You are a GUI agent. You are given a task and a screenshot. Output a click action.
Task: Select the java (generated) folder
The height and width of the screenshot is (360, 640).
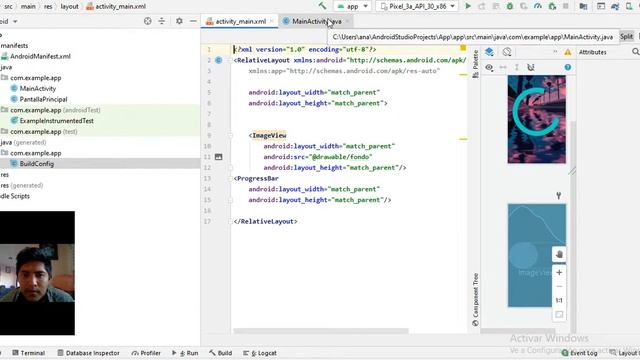(23, 142)
